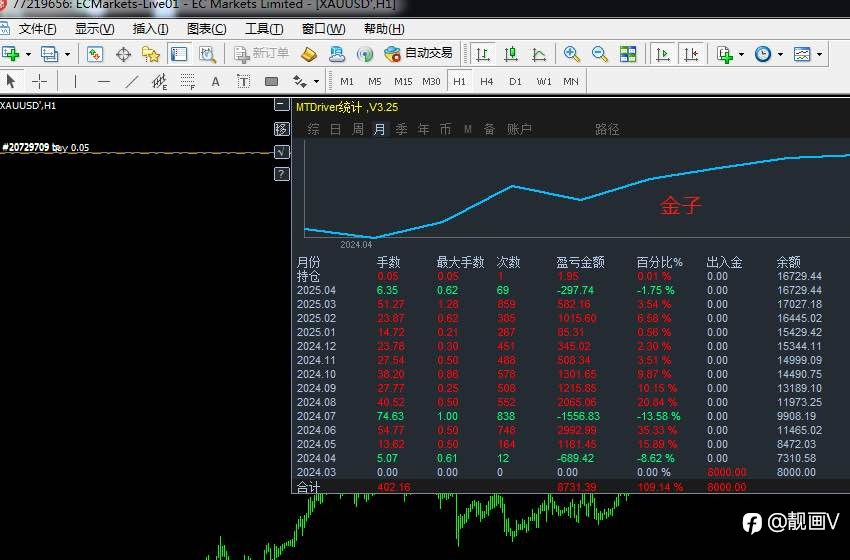The height and width of the screenshot is (560, 850).
Task: Select the crosshair tool
Action: (x=40, y=81)
